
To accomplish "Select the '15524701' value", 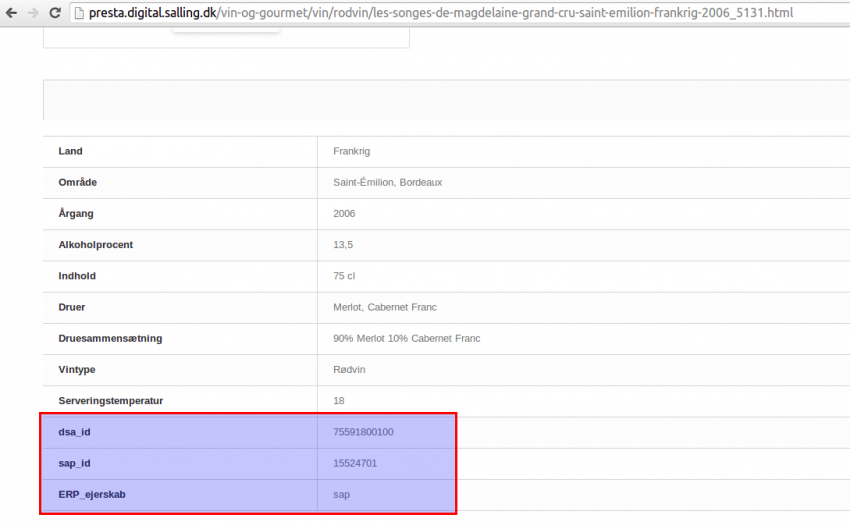I will pyautogui.click(x=355, y=463).
